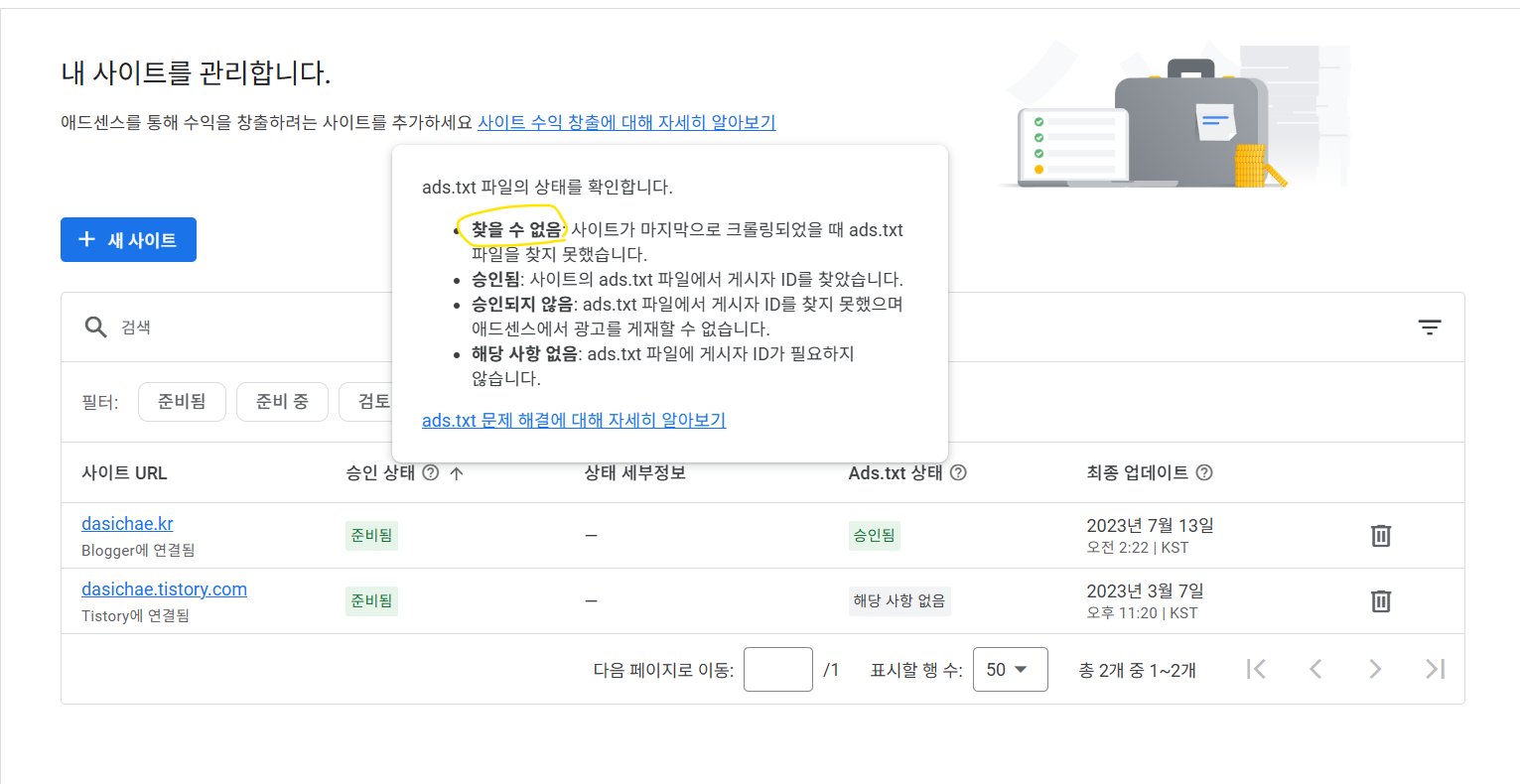Click the sort arrow on 승인 상태 column

pos(456,472)
